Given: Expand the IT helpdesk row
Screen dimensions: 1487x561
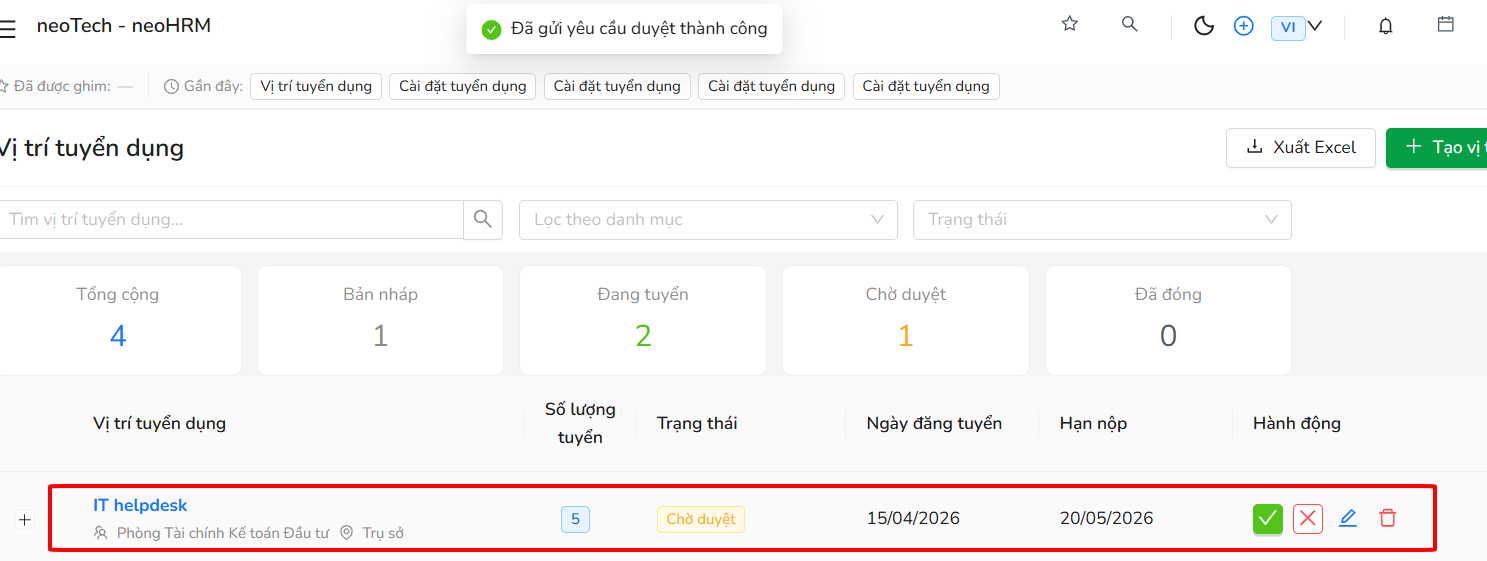Looking at the screenshot, I should point(25,520).
